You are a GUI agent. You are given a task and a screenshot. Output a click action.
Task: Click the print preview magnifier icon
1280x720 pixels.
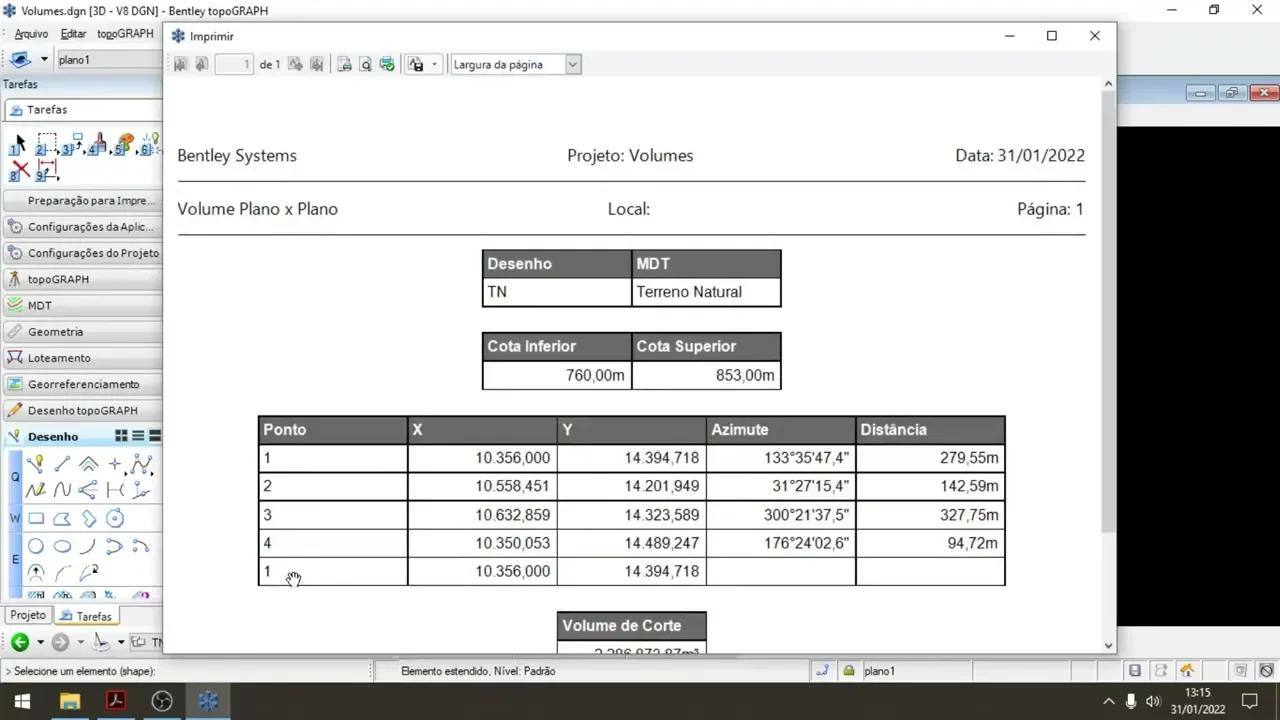[x=365, y=64]
